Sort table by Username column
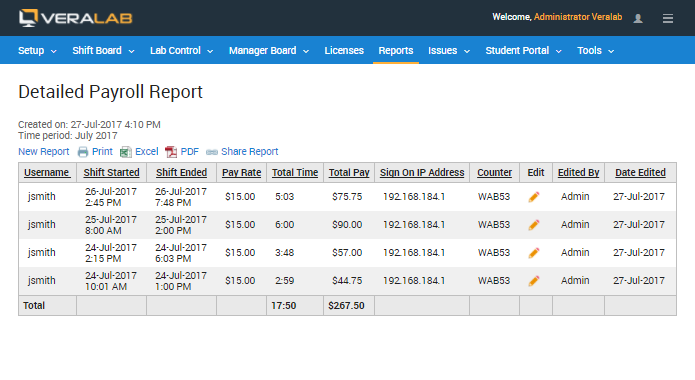 tap(47, 172)
